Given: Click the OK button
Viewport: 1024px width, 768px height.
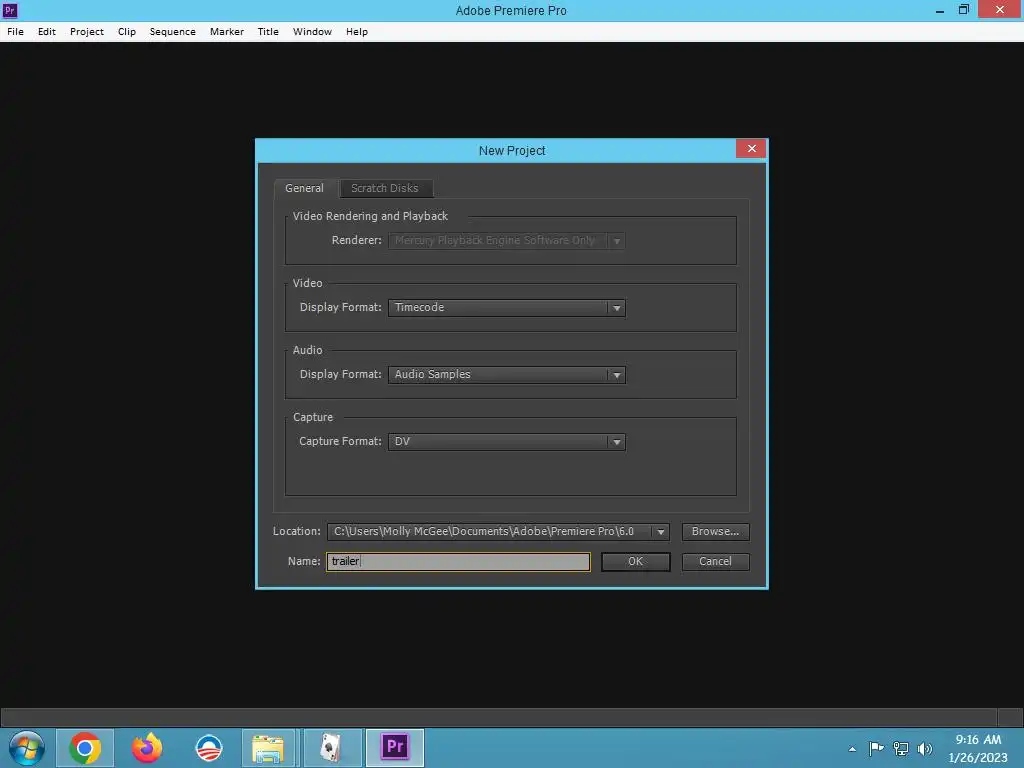Looking at the screenshot, I should click(635, 562).
